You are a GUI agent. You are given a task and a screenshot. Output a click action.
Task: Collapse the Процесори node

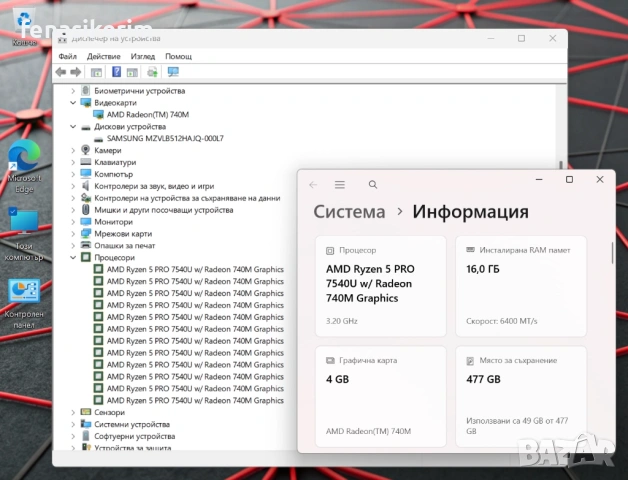[73, 258]
